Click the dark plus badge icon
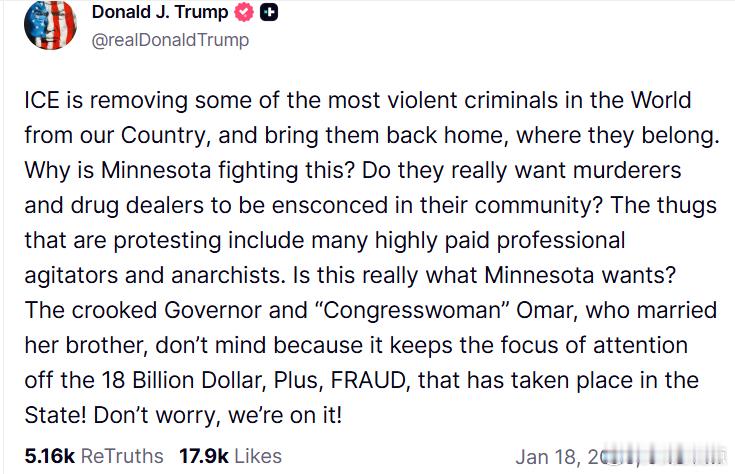The image size is (735, 474). pos(269,13)
